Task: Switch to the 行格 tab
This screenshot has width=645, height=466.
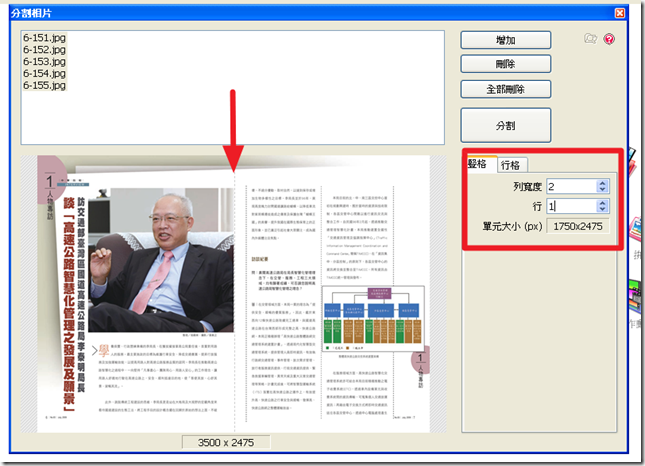Action: (510, 165)
